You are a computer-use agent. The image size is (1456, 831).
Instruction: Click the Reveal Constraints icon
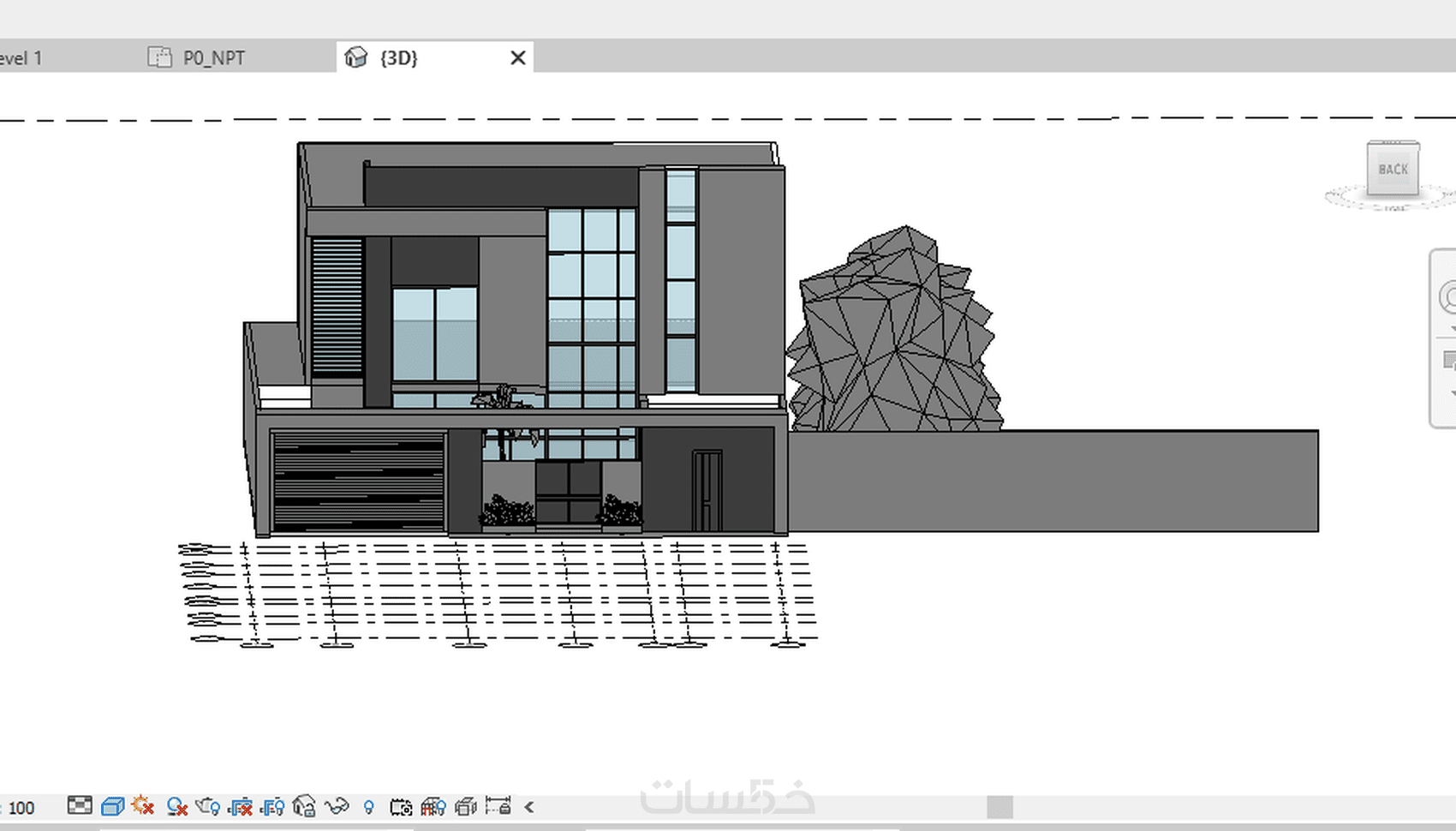point(498,806)
